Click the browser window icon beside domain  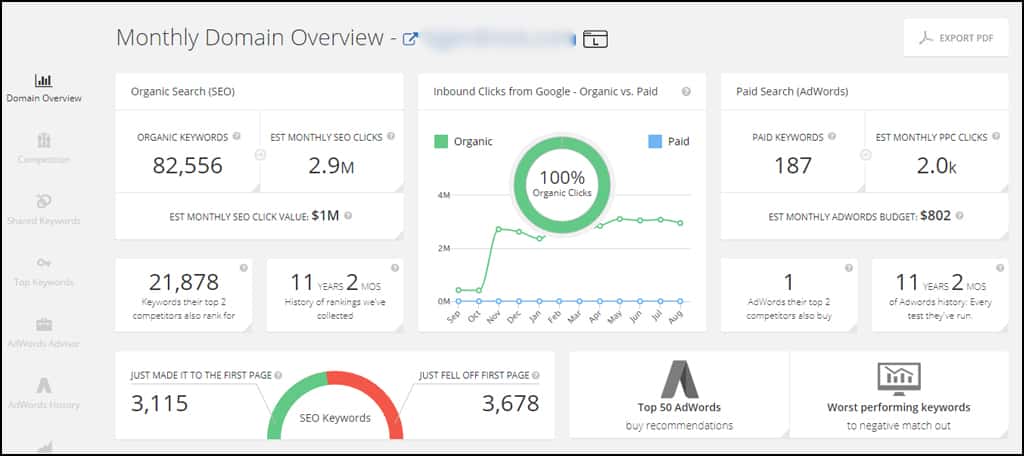tap(595, 39)
